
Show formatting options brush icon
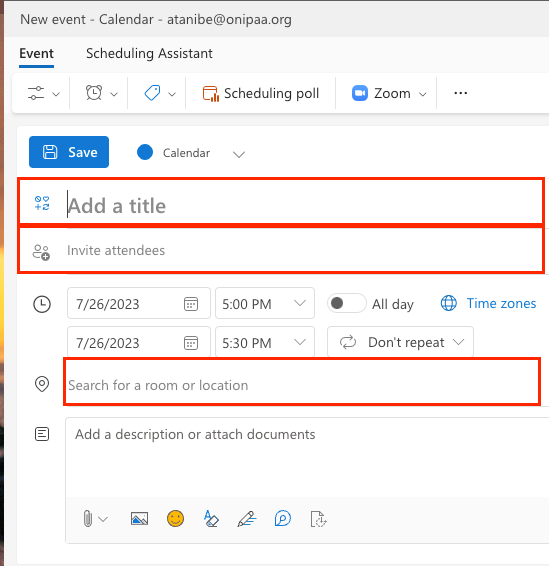pyautogui.click(x=211, y=519)
